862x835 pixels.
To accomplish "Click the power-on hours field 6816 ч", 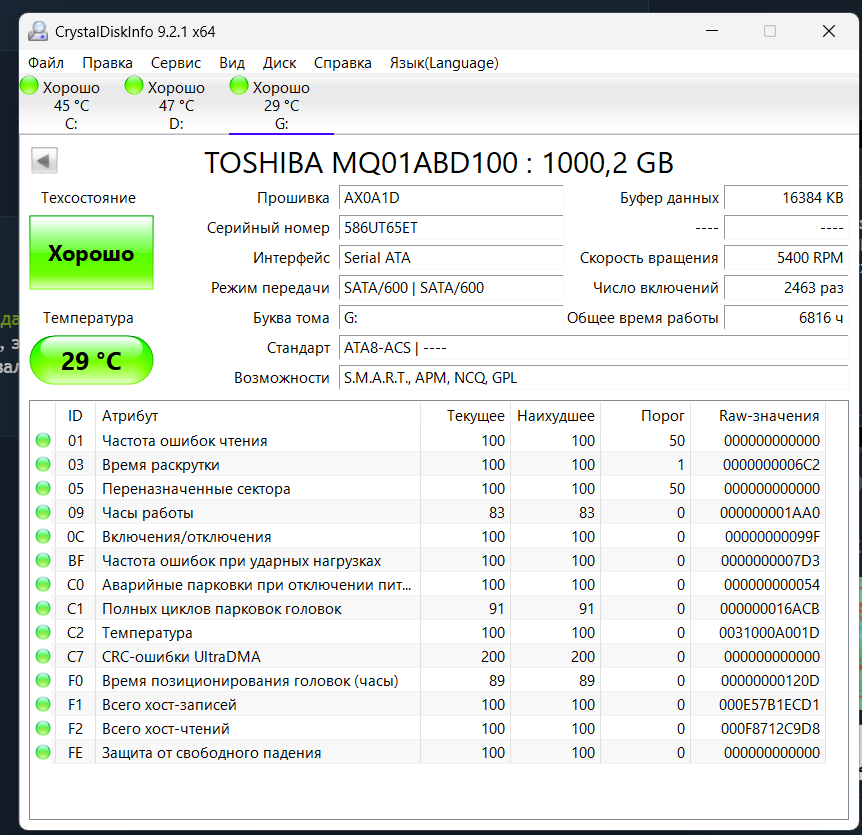I will click(786, 318).
